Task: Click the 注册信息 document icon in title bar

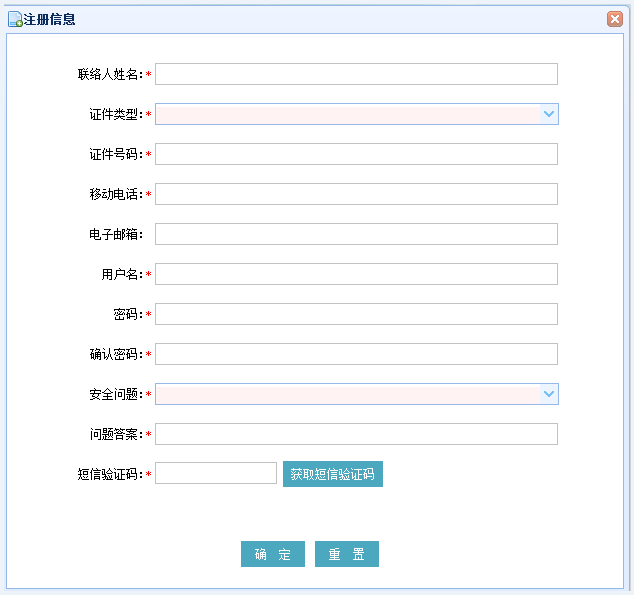Action: click(x=15, y=19)
